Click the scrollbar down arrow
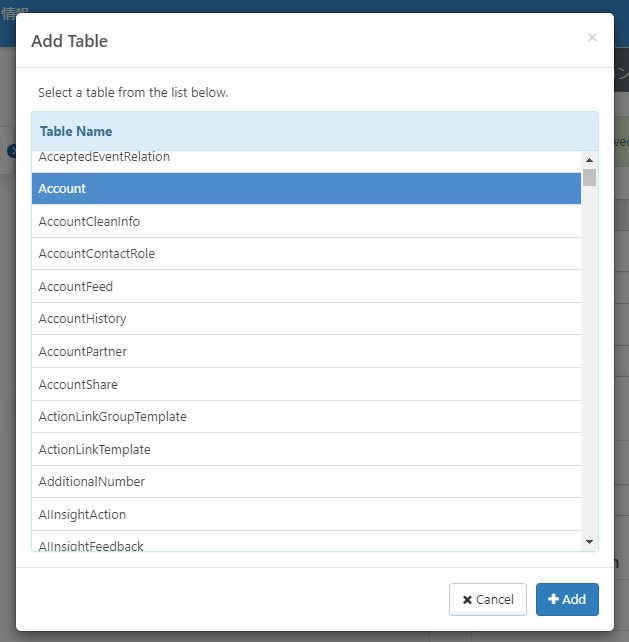 pyautogui.click(x=589, y=541)
